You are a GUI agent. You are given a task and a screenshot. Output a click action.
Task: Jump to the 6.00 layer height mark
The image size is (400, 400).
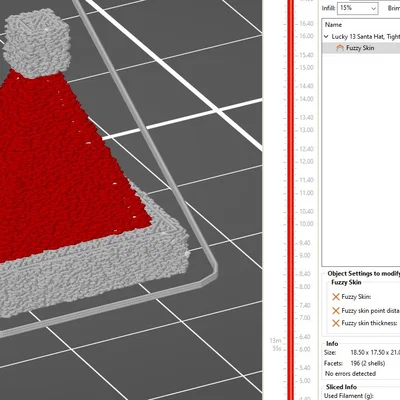click(305, 349)
